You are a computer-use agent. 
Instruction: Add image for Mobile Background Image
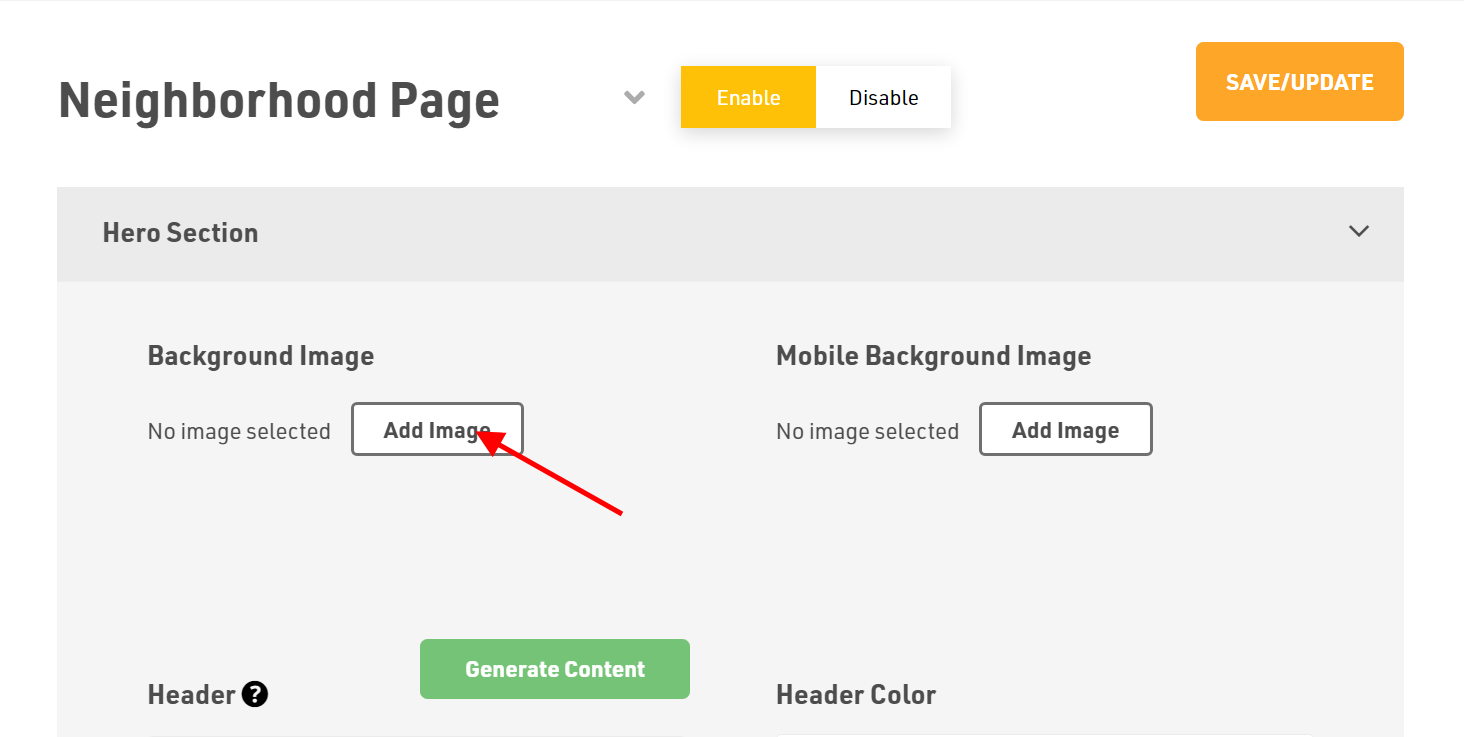tap(1065, 429)
